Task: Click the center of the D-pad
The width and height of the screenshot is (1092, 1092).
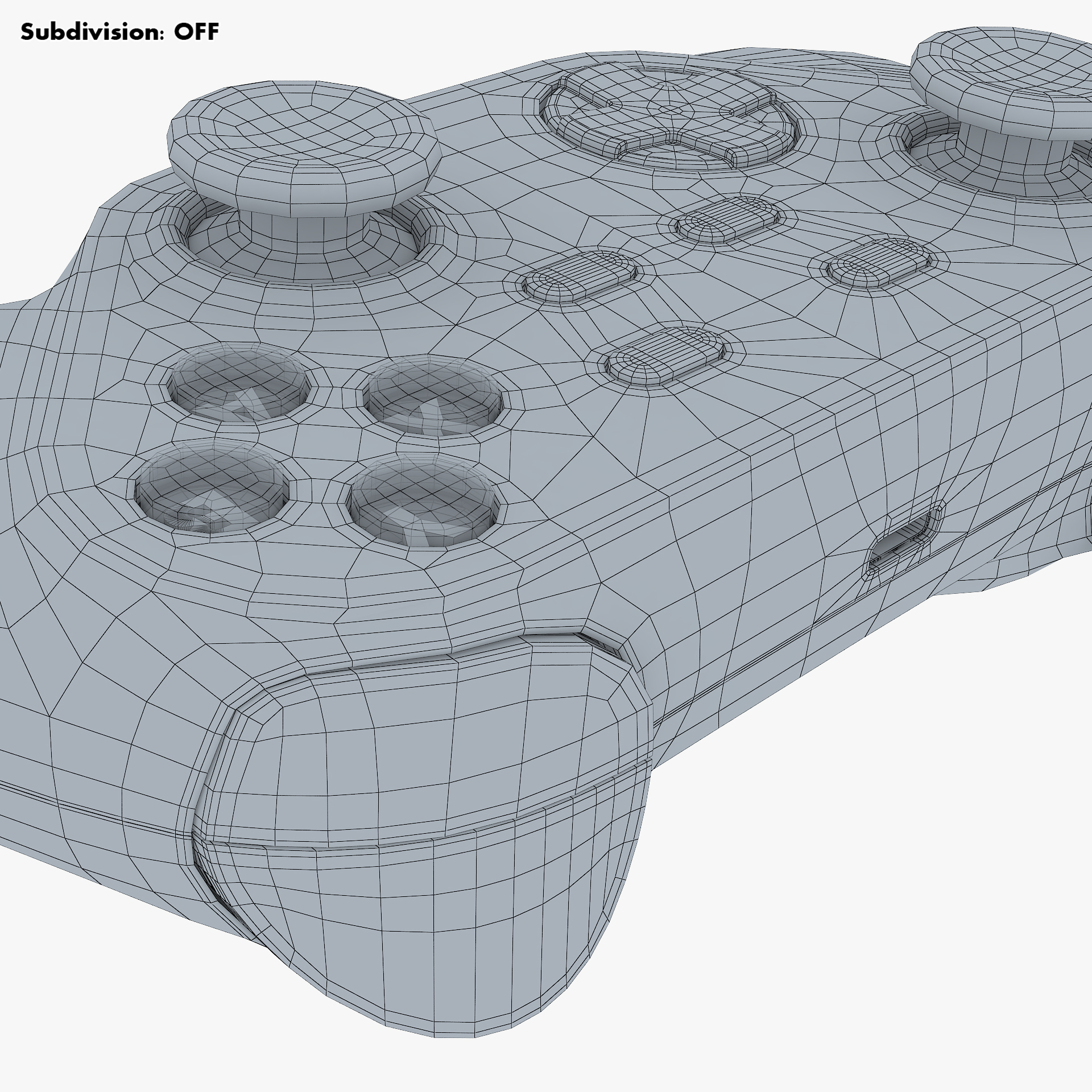Action: [671, 109]
